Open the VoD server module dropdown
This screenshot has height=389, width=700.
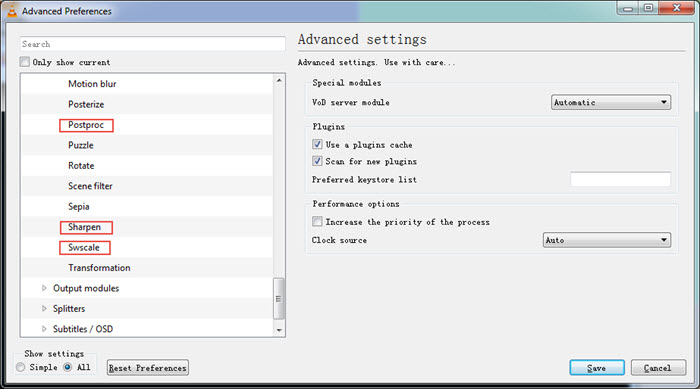tap(610, 102)
